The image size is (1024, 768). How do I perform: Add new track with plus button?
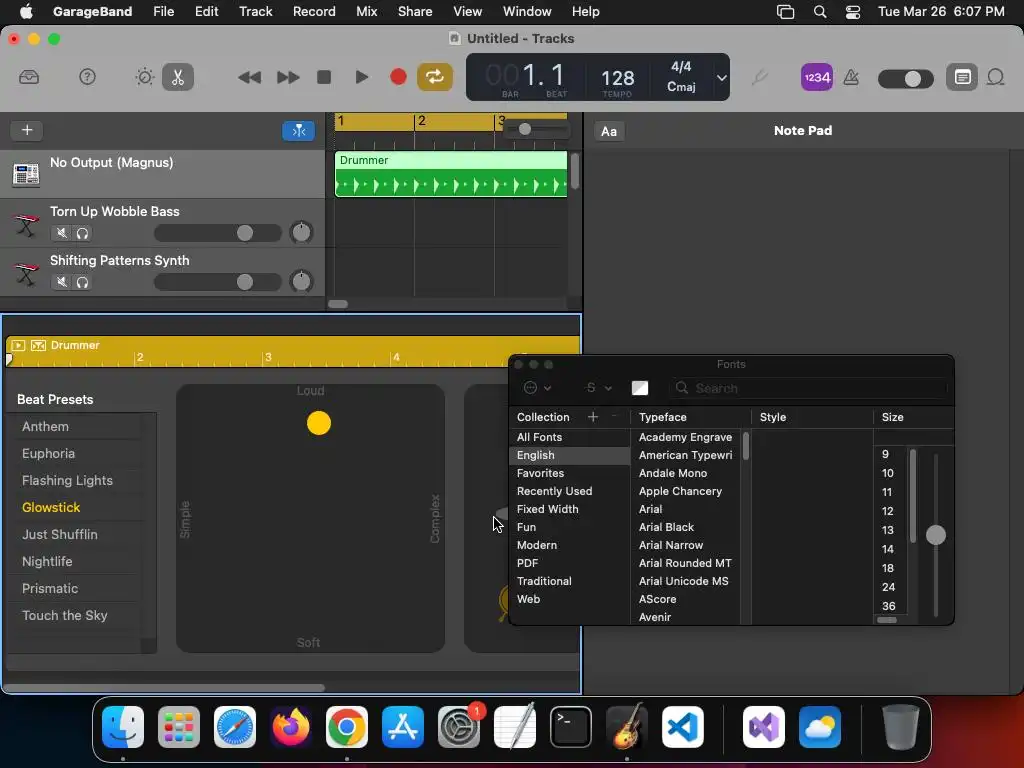27,130
